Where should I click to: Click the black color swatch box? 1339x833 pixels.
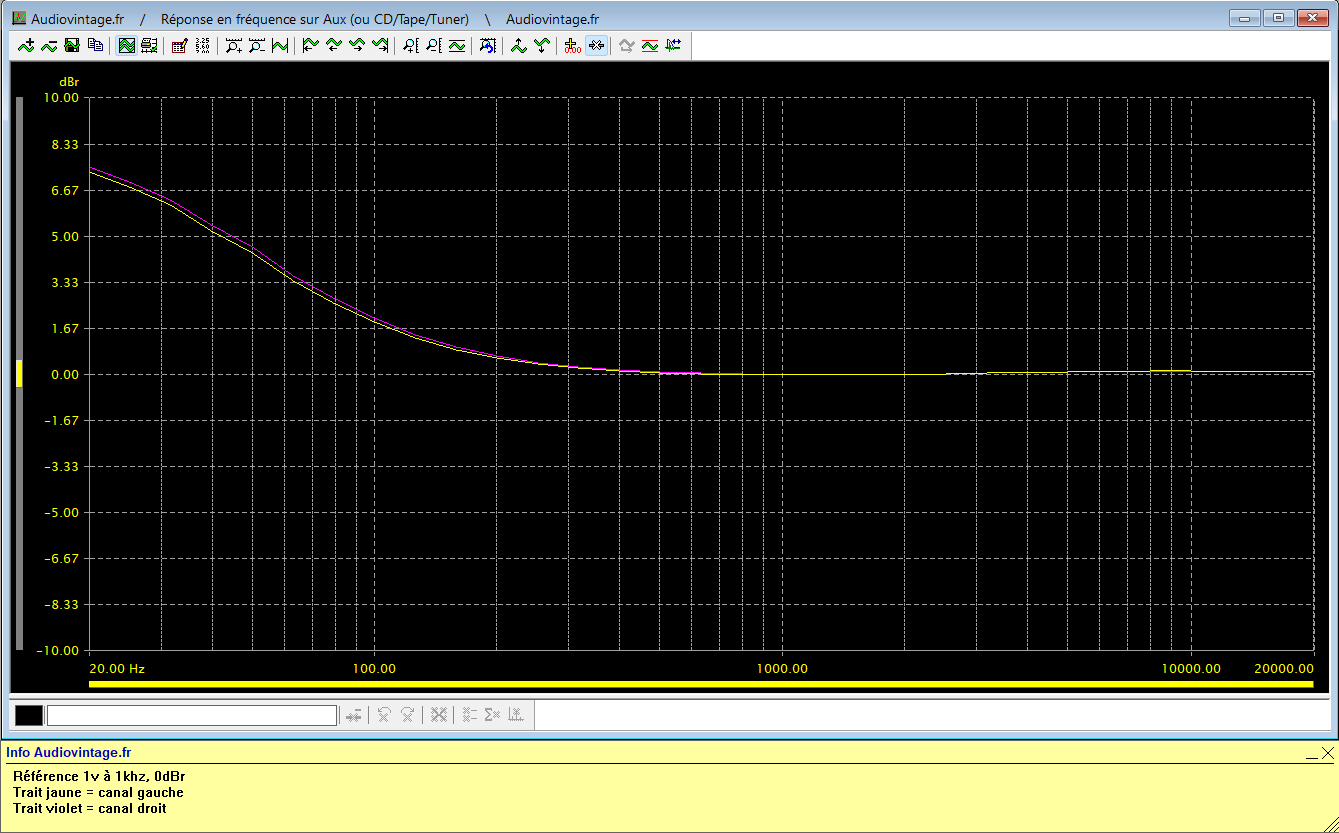[29, 715]
